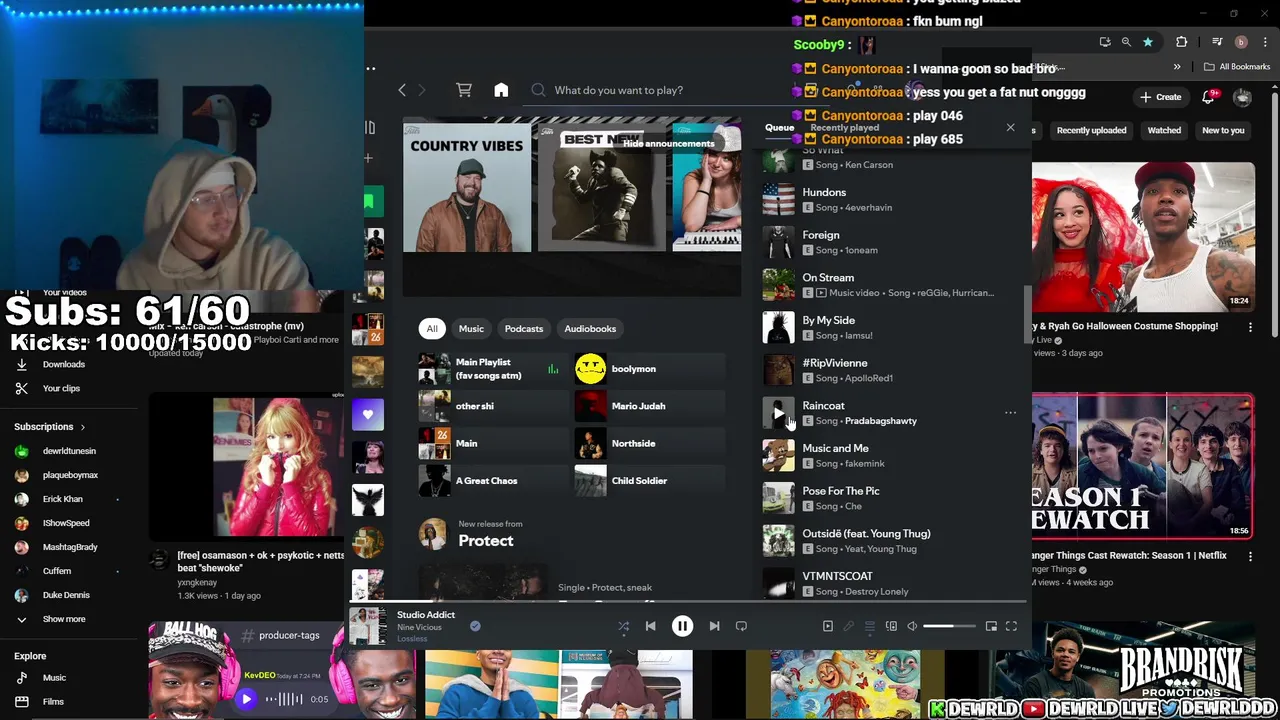Open YouTube notifications bell
Image resolution: width=1280 pixels, height=720 pixels.
click(x=1209, y=97)
